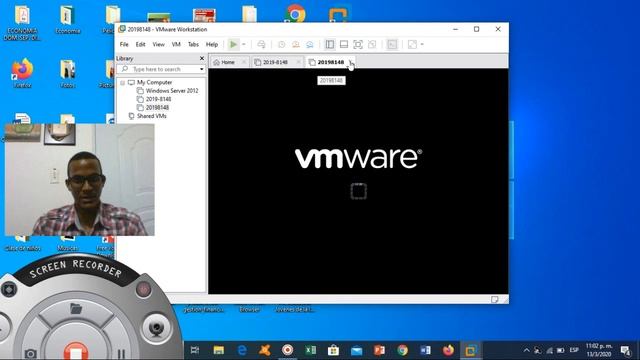The width and height of the screenshot is (640, 360).
Task: Open the Task View button on taskbar
Action: click(195, 350)
